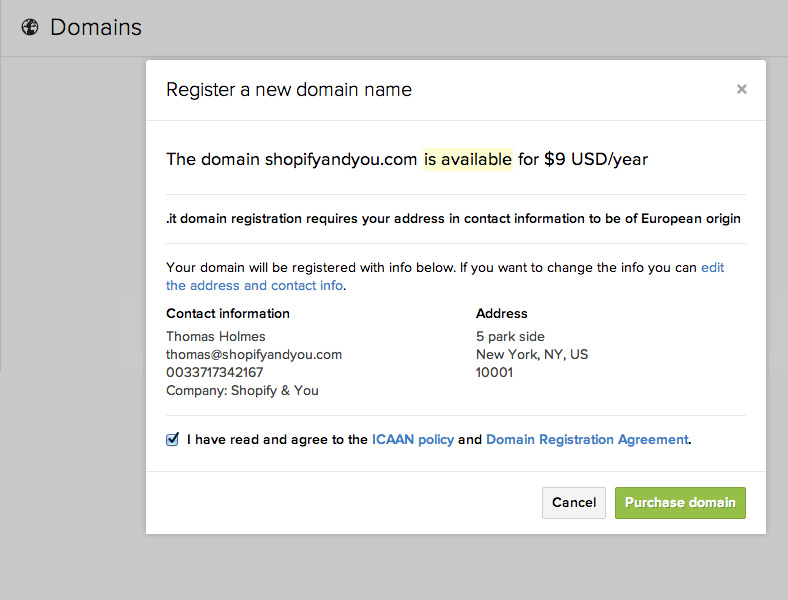Click the highlighted 'is available' text
Screen dimensions: 788x600
click(468, 159)
